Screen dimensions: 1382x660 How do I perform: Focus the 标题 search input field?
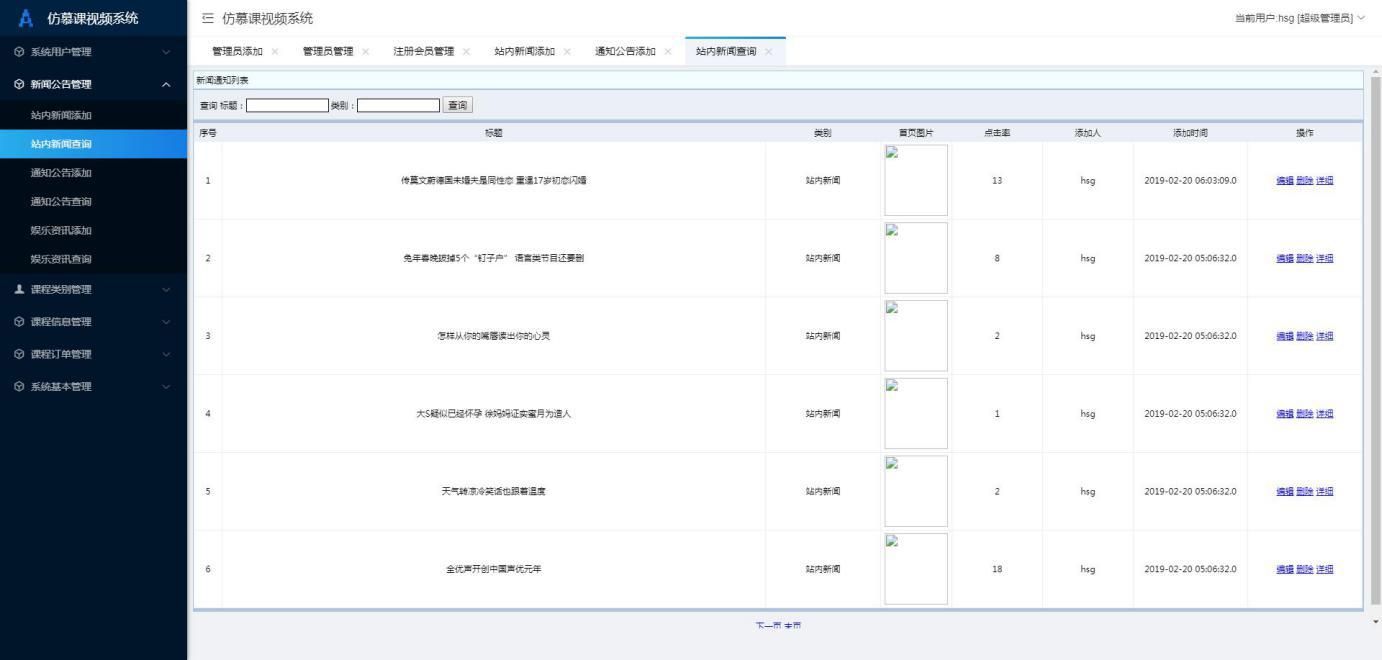click(x=288, y=105)
